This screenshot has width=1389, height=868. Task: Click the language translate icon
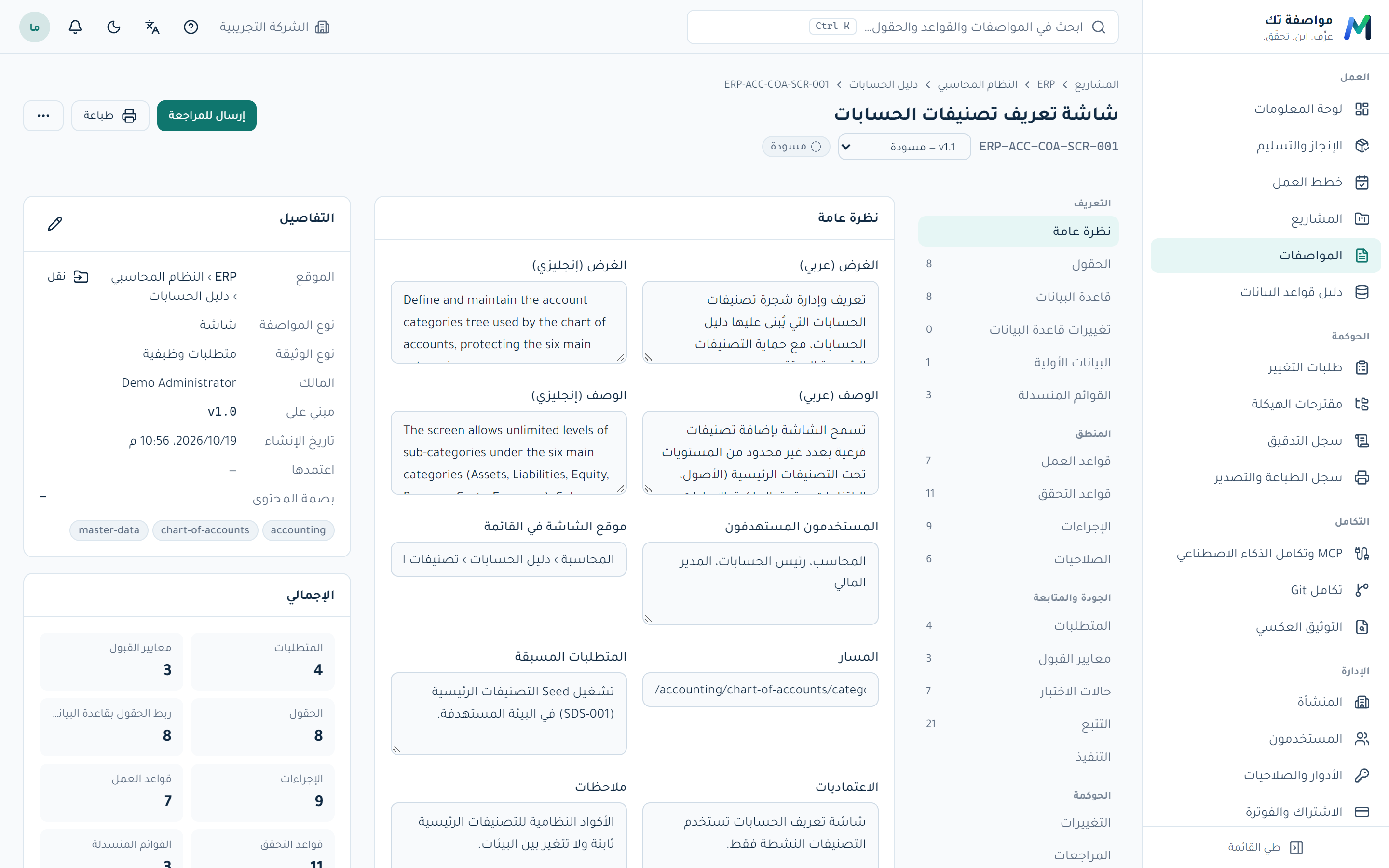152,27
